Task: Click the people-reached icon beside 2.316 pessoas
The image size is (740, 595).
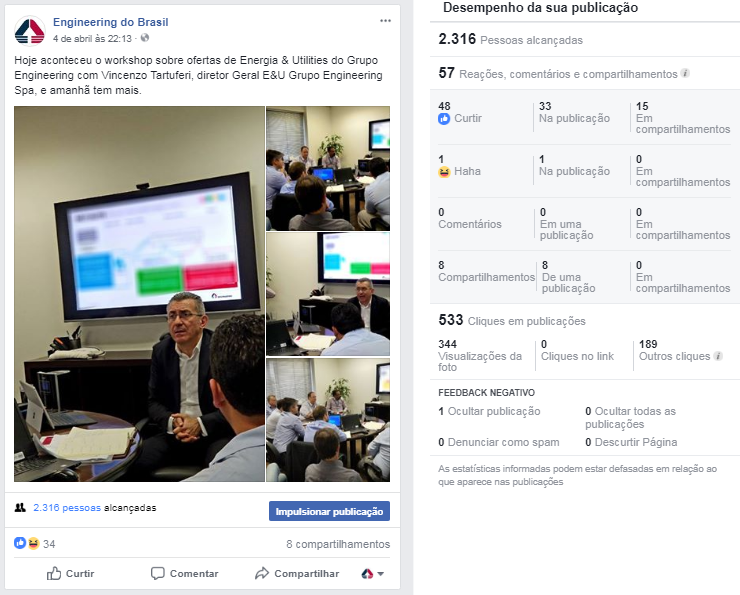Action: click(x=20, y=508)
